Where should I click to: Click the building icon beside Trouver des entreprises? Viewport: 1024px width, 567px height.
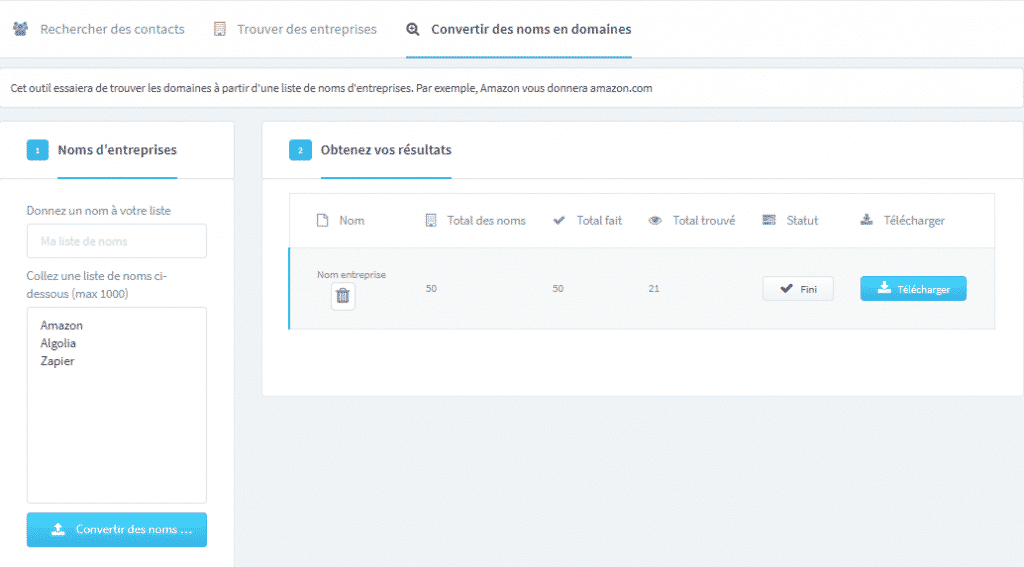click(x=220, y=29)
